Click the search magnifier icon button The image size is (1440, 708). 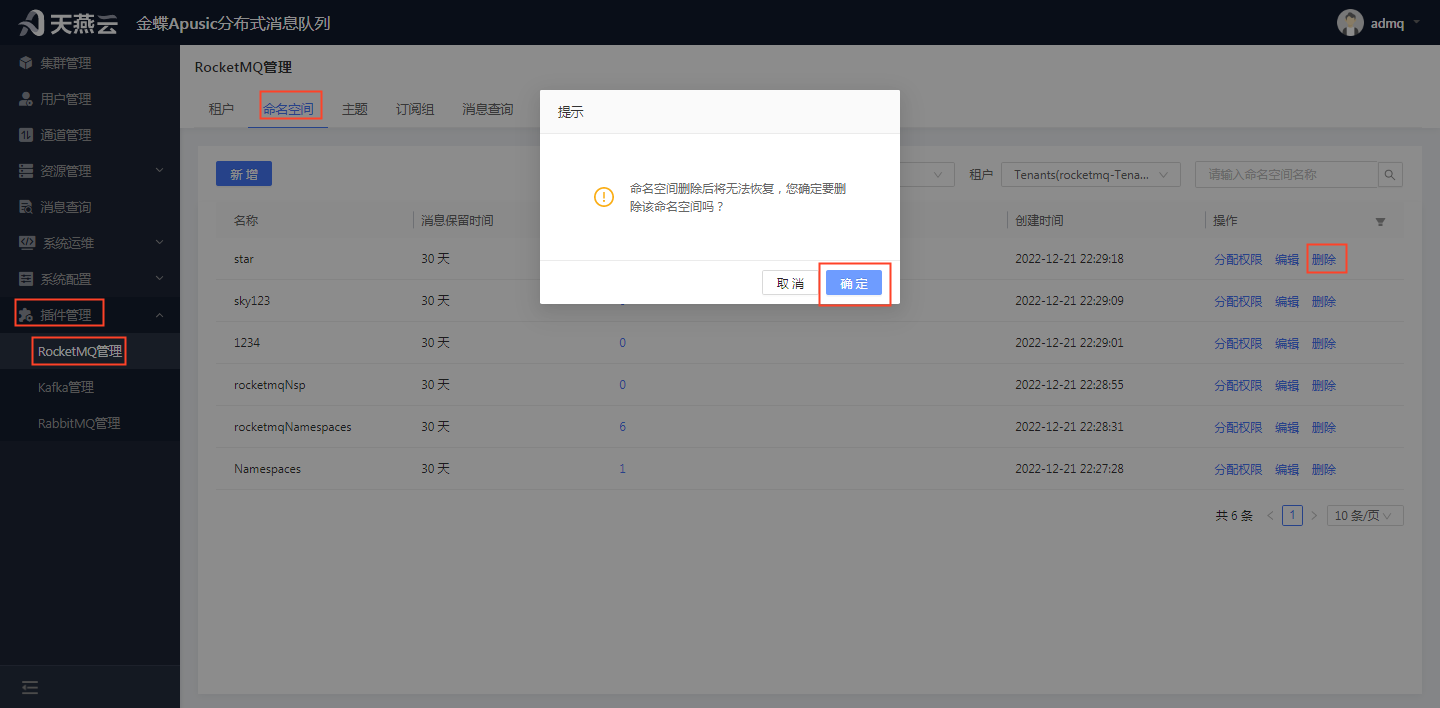(x=1390, y=175)
